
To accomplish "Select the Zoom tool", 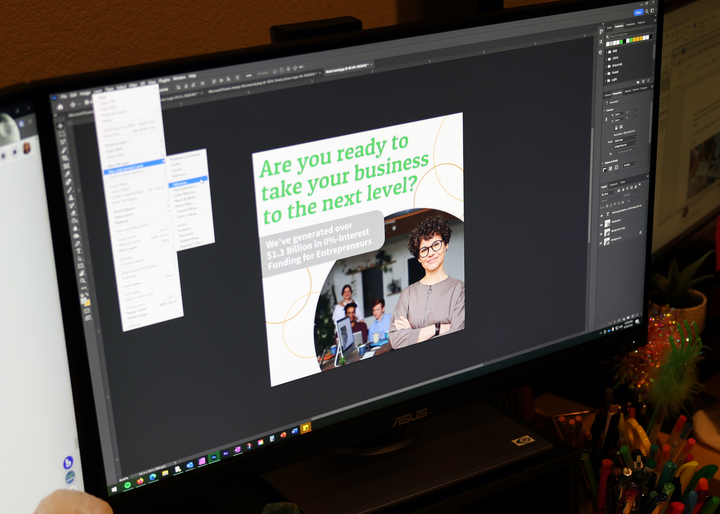I will (83, 281).
